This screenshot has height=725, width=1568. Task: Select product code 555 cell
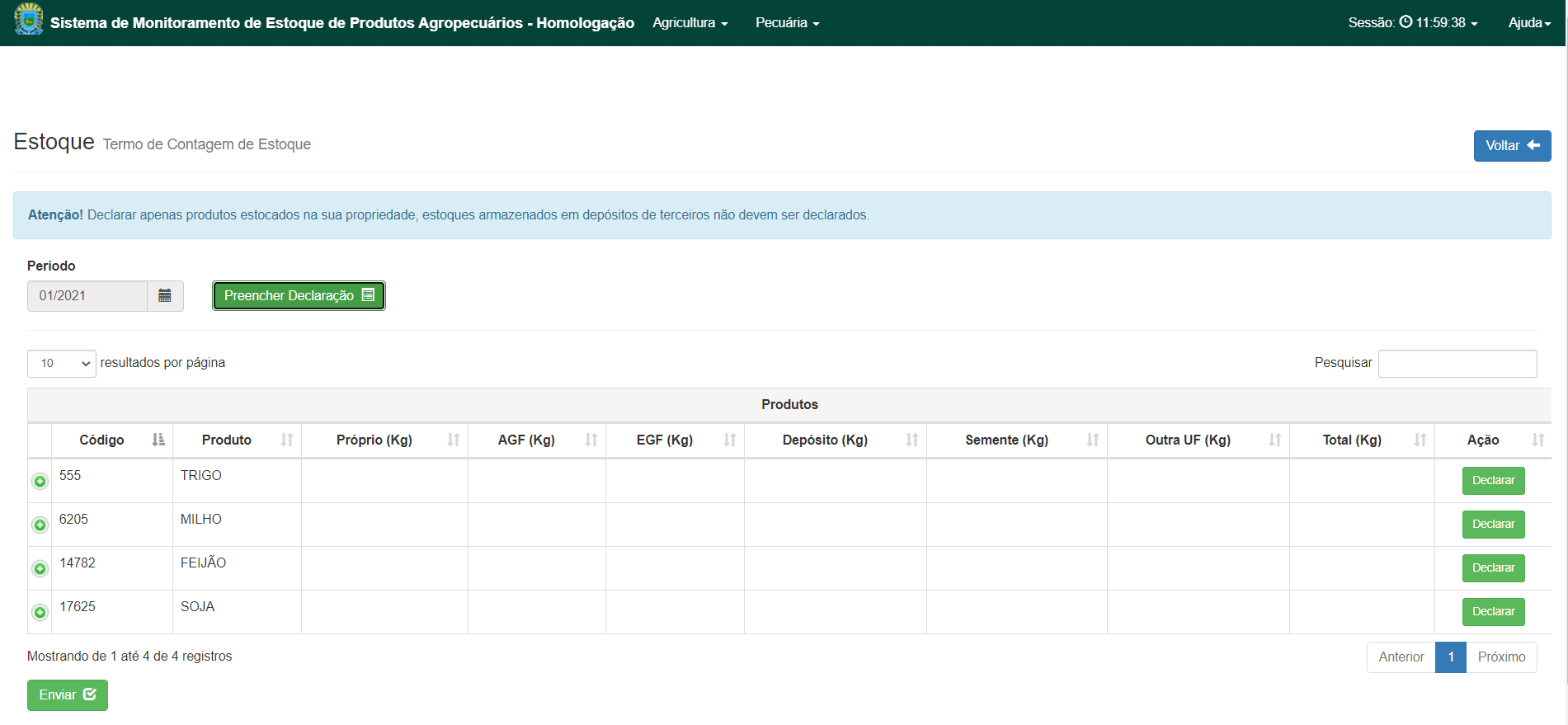(x=112, y=481)
